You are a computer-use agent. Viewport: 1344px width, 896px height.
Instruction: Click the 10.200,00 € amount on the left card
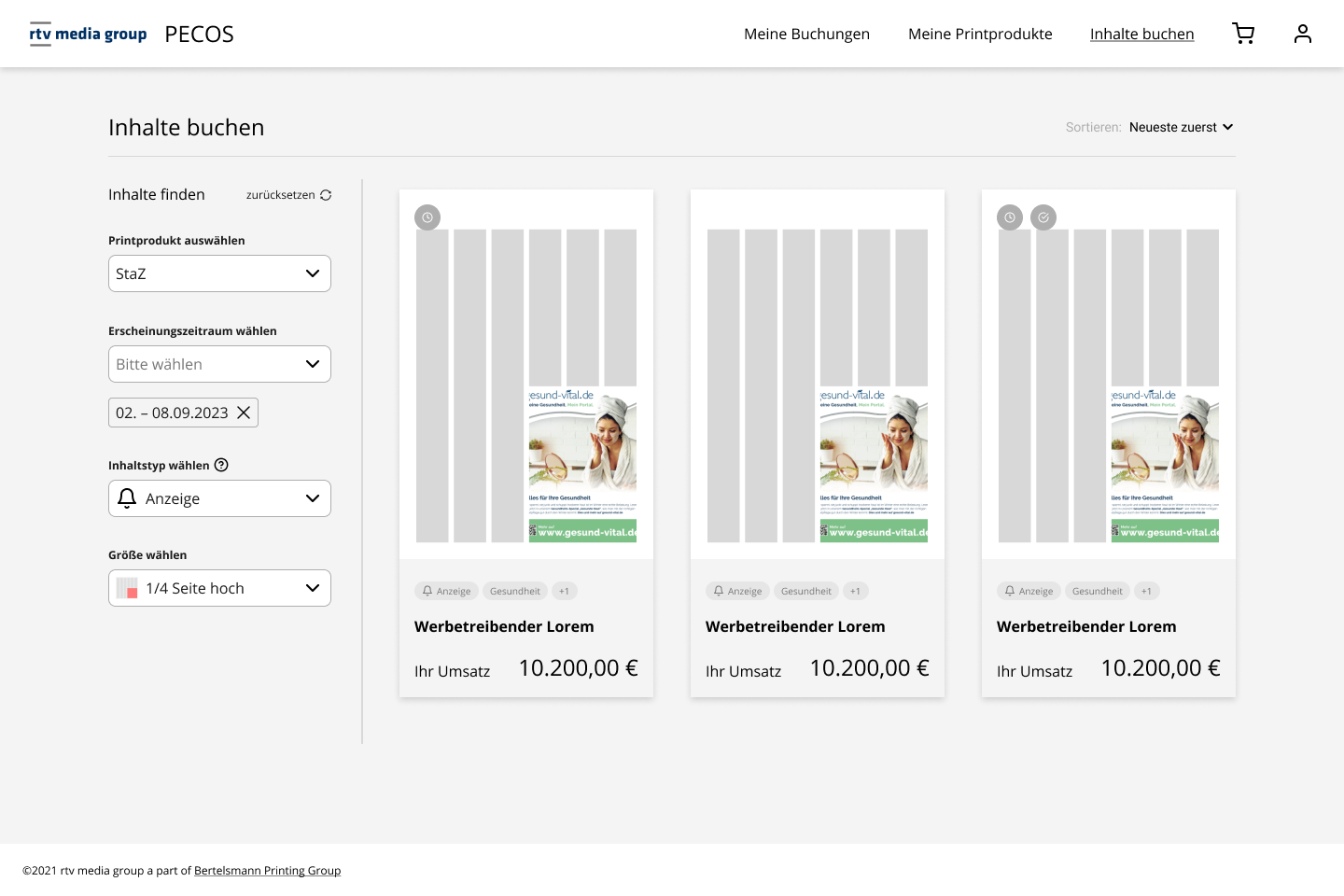(x=578, y=668)
